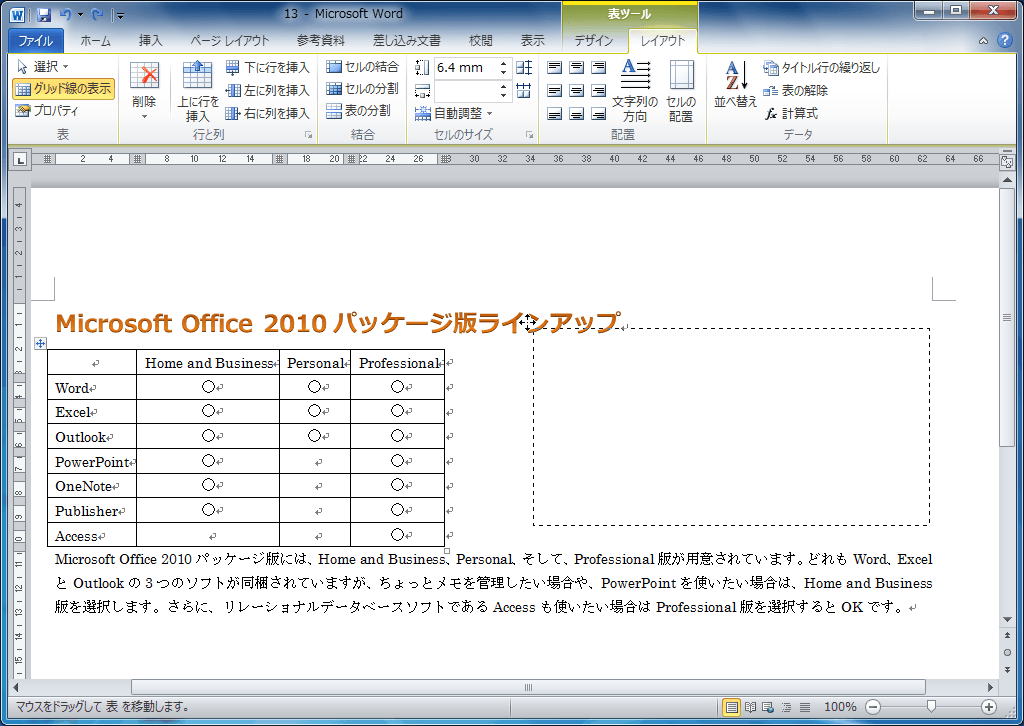Image resolution: width=1024 pixels, height=726 pixels.
Task: Open the Delete (削除) table button
Action: pyautogui.click(x=144, y=91)
